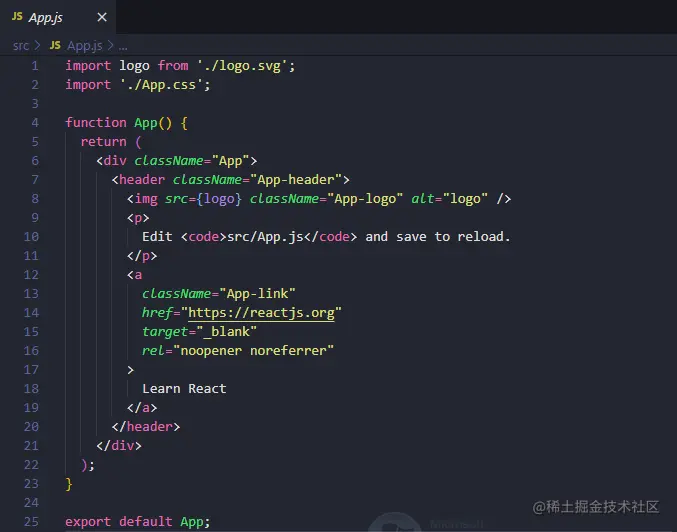This screenshot has height=532, width=677.
Task: Click the 'logo' identifier on line 1
Action: point(134,66)
